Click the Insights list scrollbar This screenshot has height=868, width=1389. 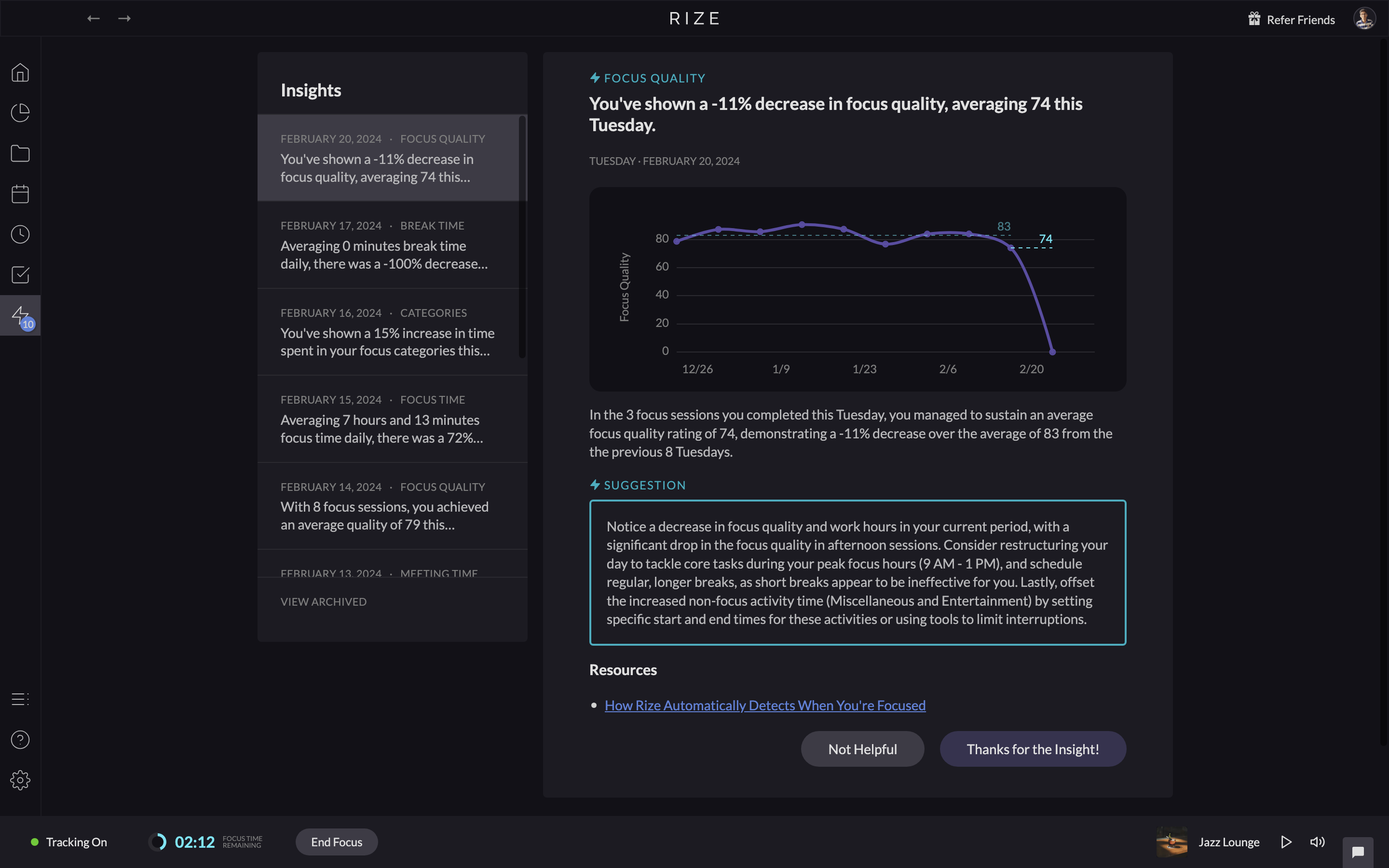[522, 237]
